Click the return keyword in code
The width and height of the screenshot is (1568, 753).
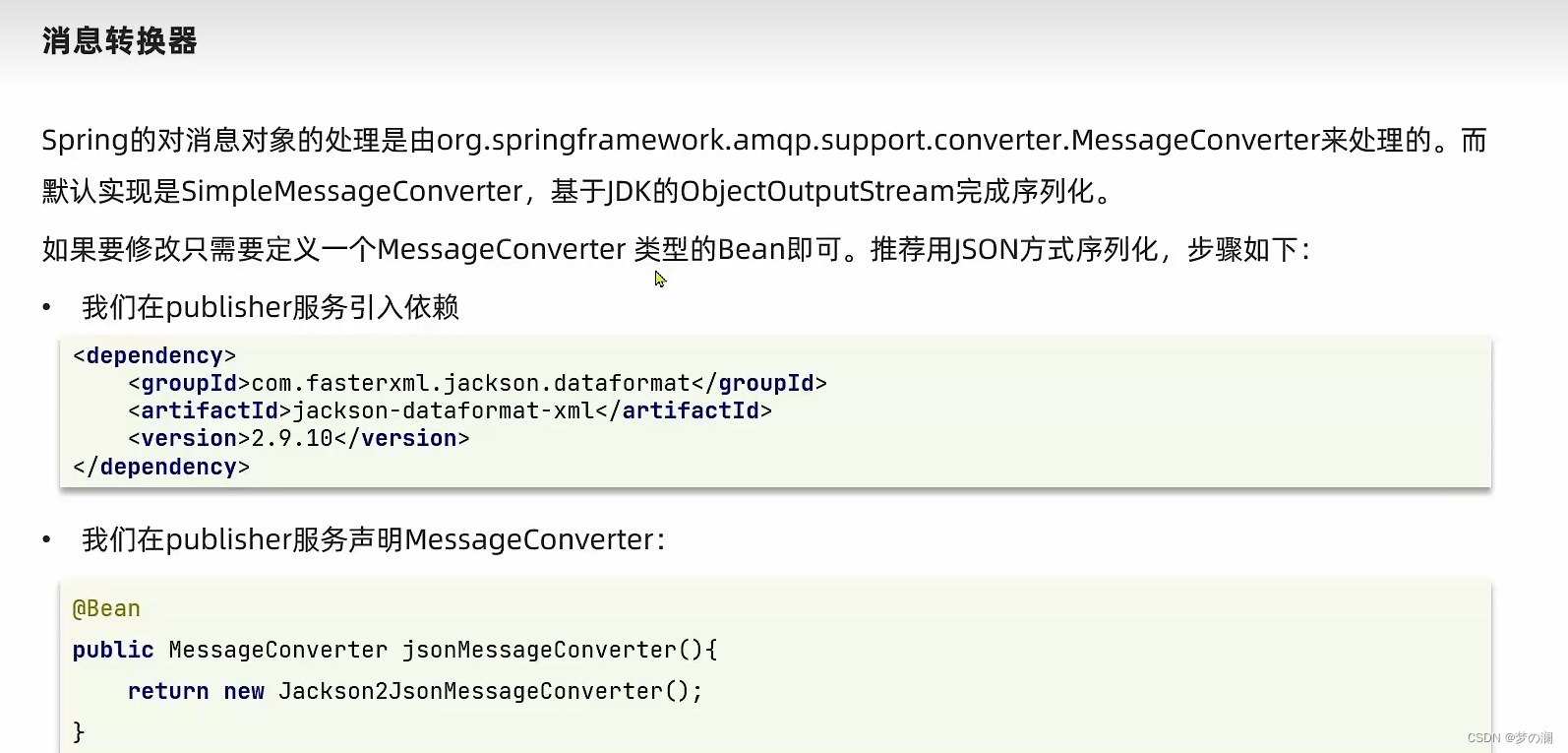168,691
